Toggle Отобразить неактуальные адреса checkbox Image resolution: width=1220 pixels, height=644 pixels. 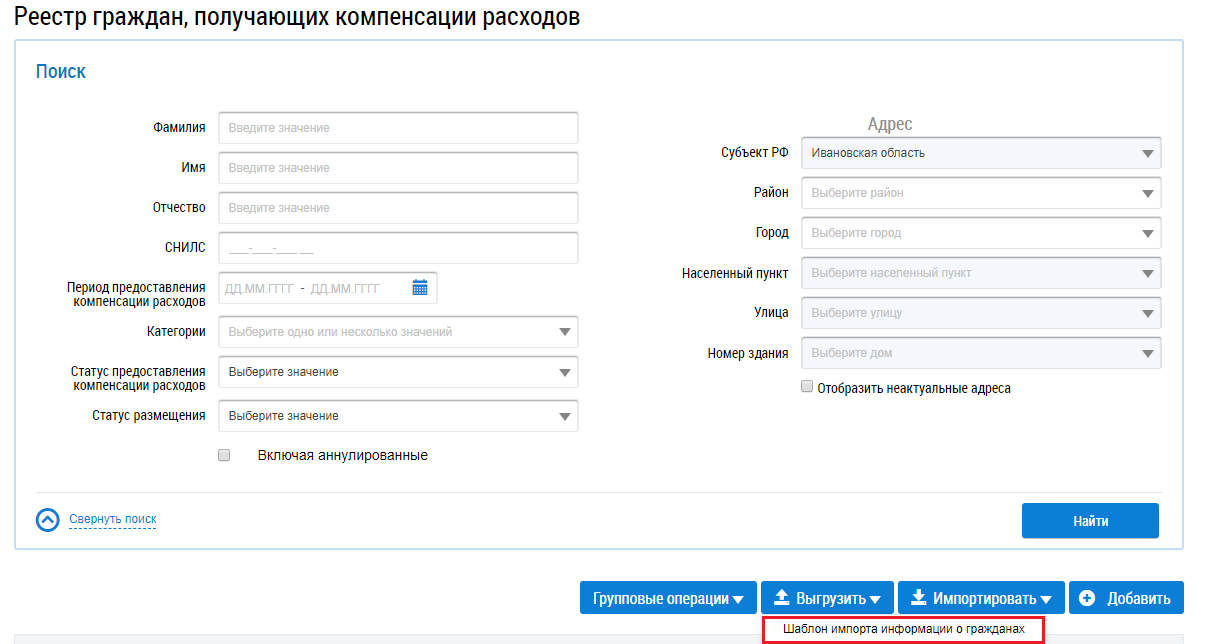tap(806, 387)
